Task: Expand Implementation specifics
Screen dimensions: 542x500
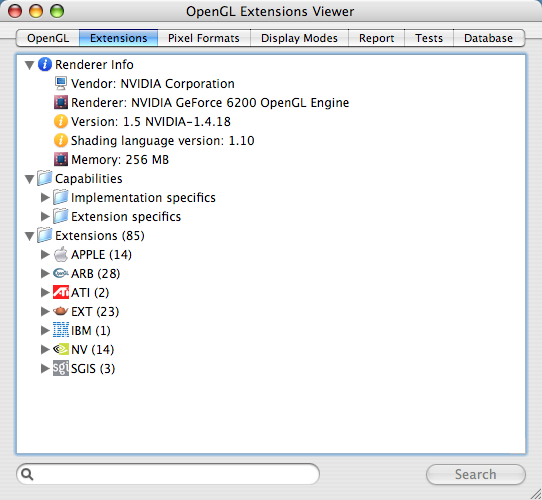Action: click(45, 197)
